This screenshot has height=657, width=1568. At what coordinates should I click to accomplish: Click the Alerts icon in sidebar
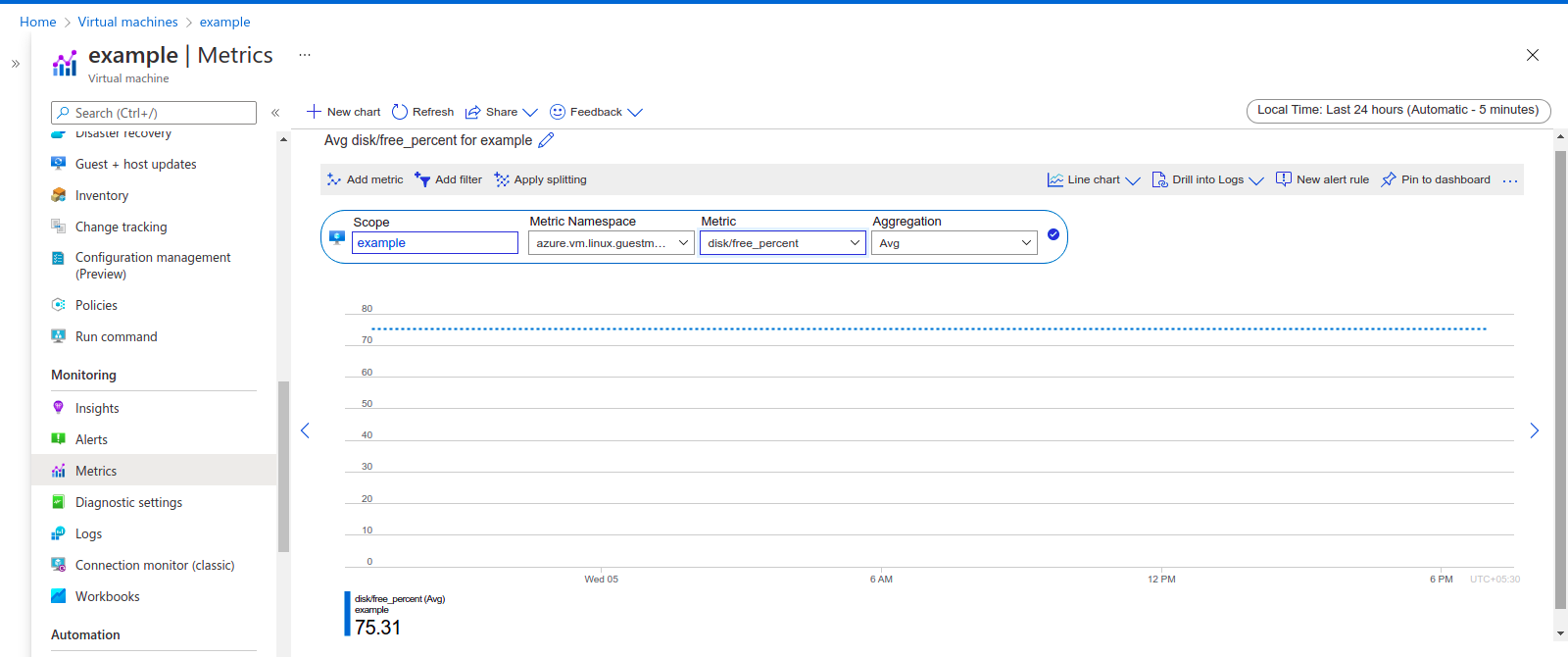(58, 439)
